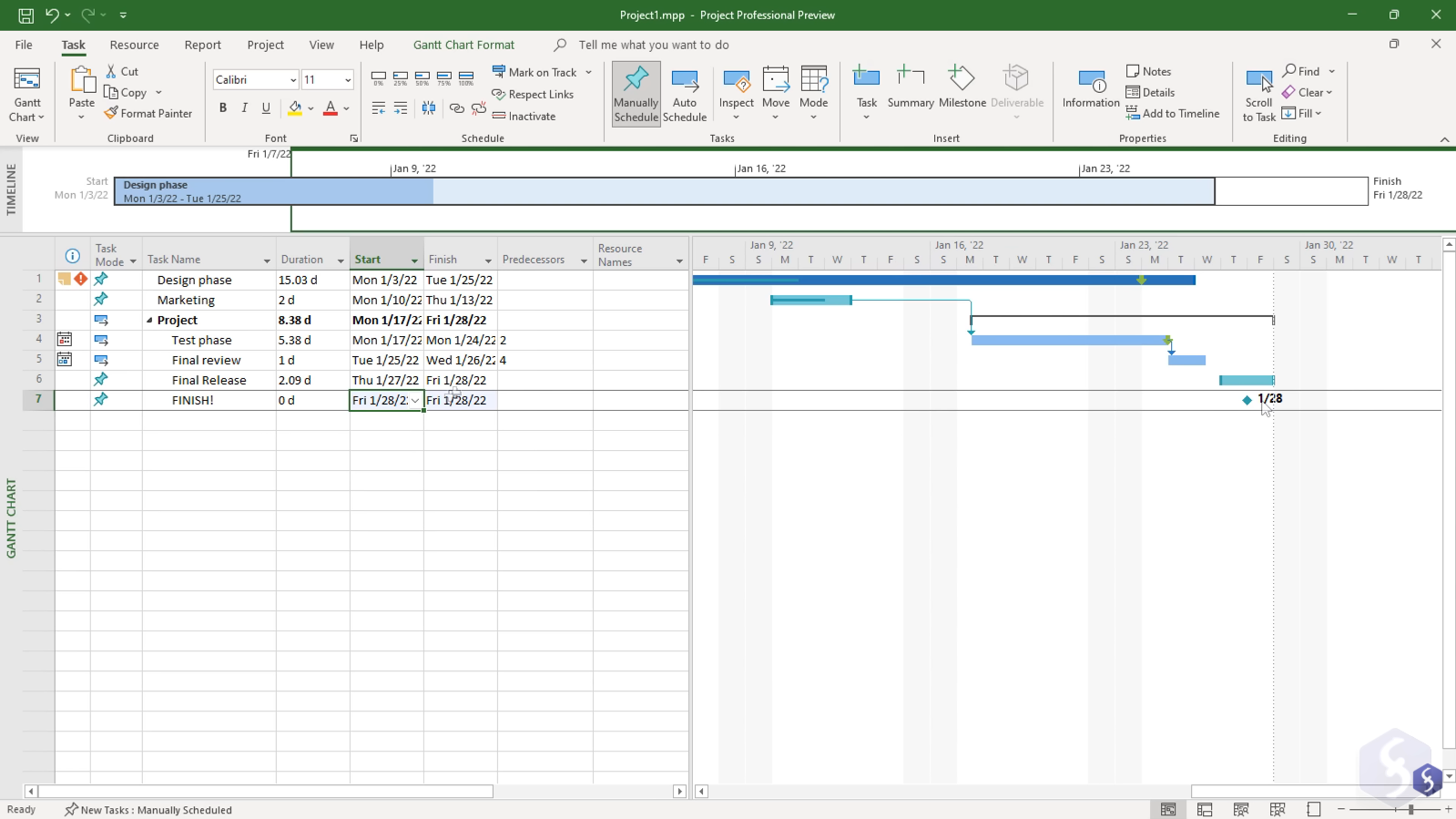This screenshot has height=819, width=1456.
Task: Click Inactivate task button
Action: 524,116
